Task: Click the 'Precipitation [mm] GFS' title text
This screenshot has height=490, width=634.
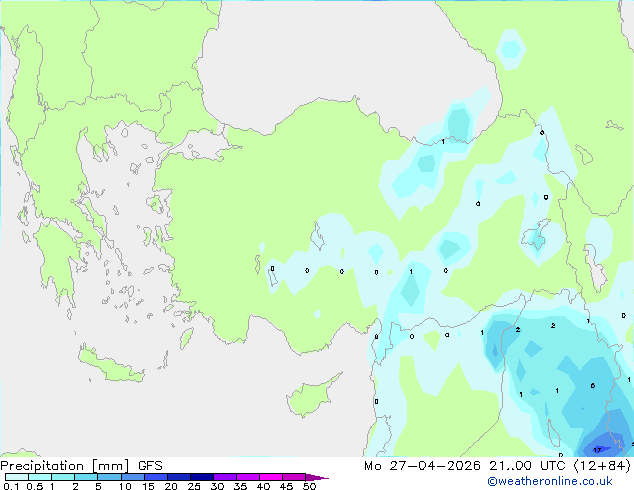Action: point(81,466)
